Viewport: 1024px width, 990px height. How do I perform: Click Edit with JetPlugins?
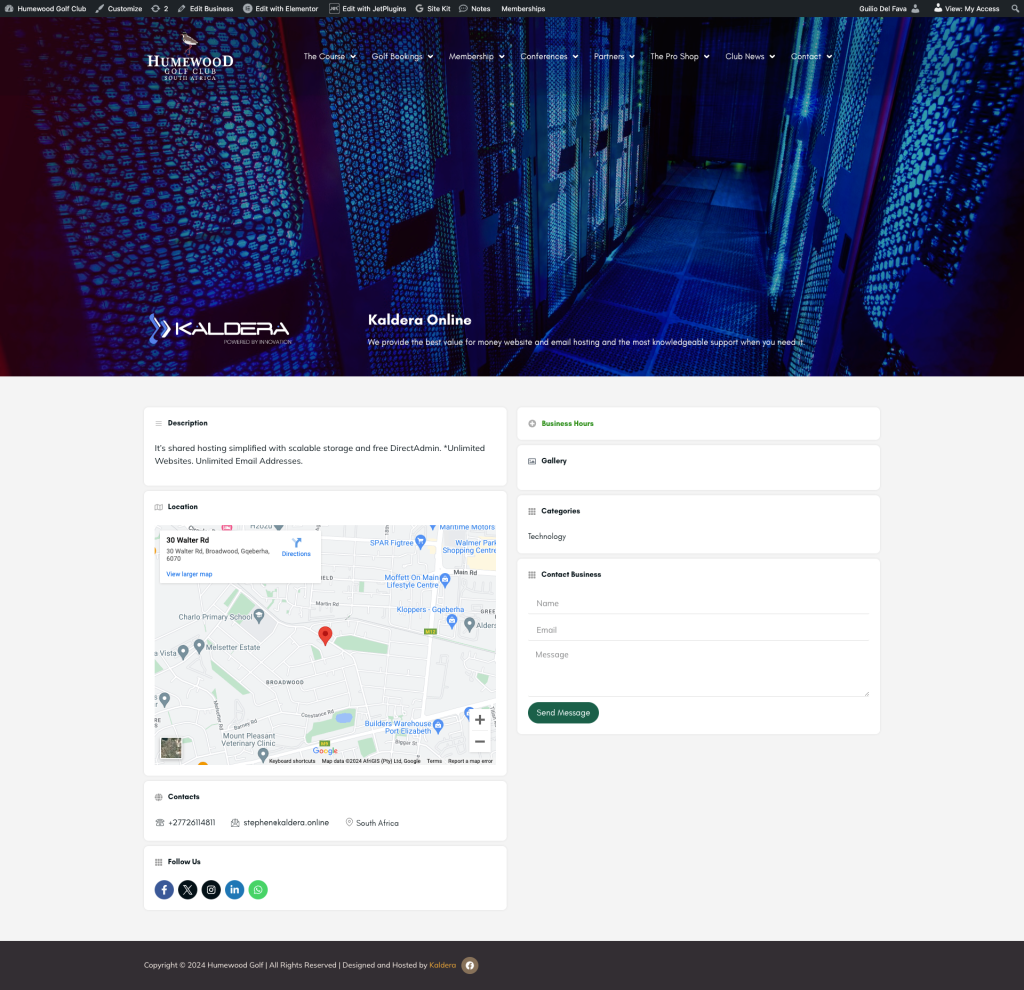click(368, 8)
